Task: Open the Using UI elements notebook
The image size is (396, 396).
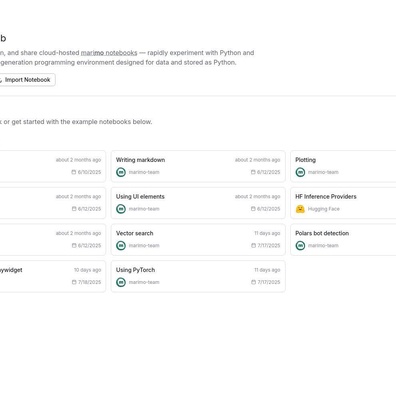Action: click(198, 203)
